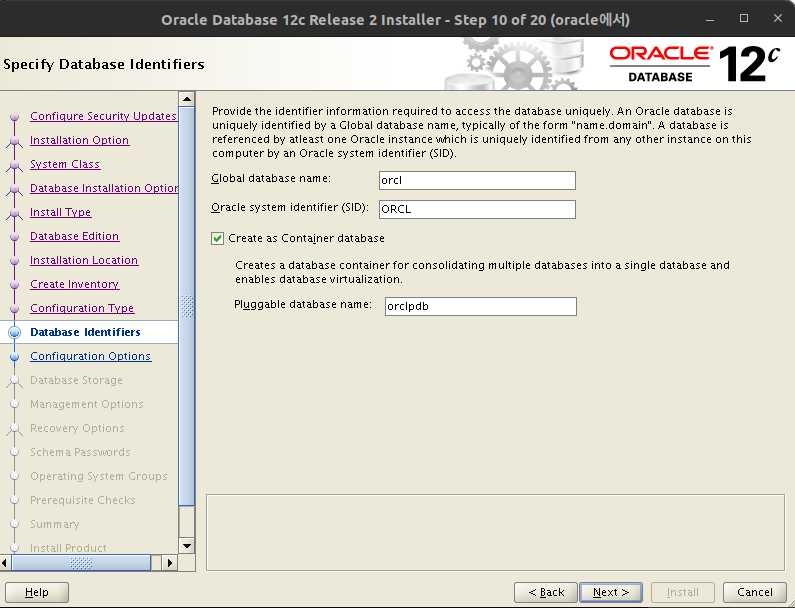The width and height of the screenshot is (795, 608).
Task: Select the Database Edition step
Action: click(75, 236)
